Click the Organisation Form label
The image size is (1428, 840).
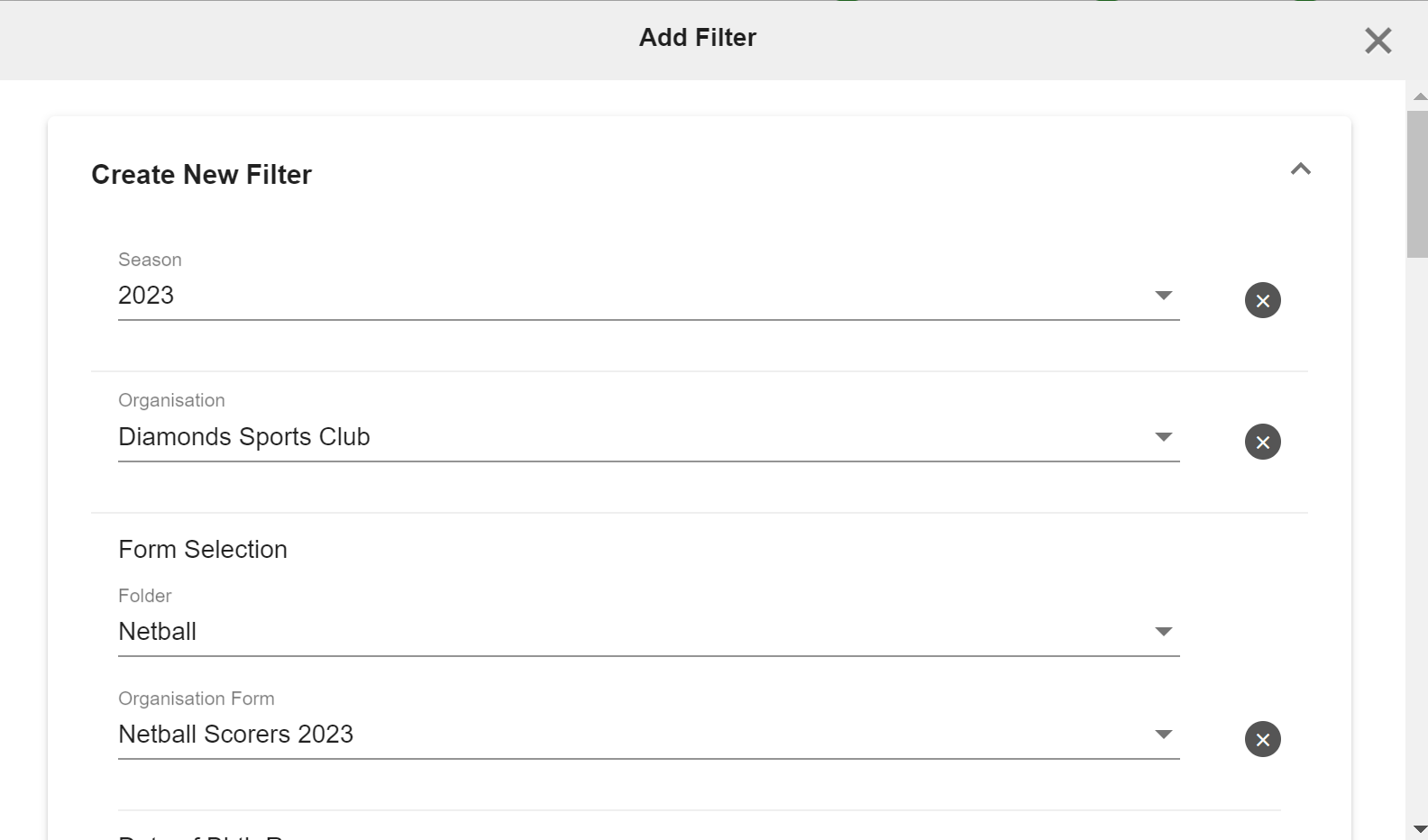point(197,698)
